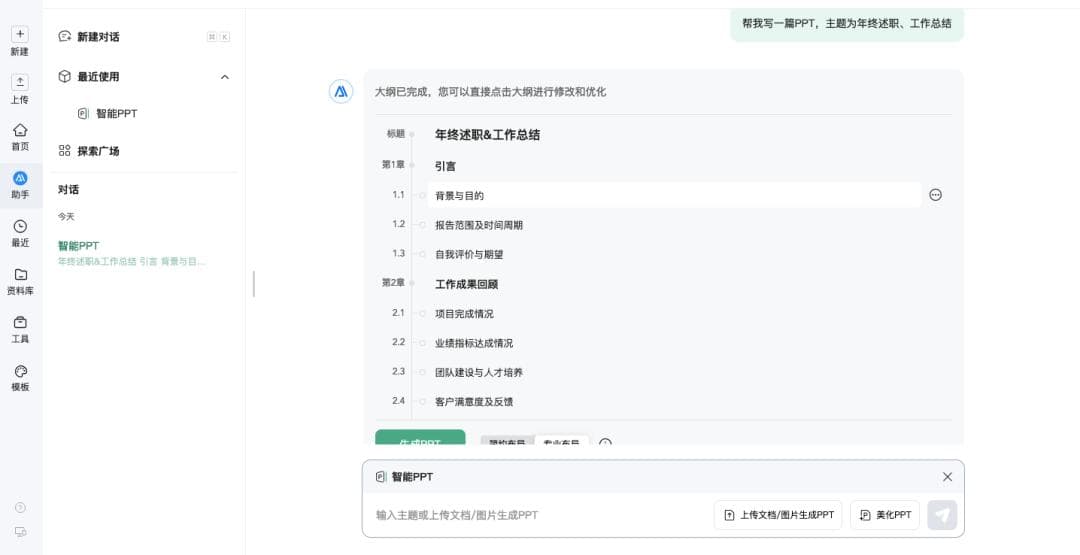Collapse the 最近使用 section chevron
The image size is (1080, 555).
pos(224,77)
